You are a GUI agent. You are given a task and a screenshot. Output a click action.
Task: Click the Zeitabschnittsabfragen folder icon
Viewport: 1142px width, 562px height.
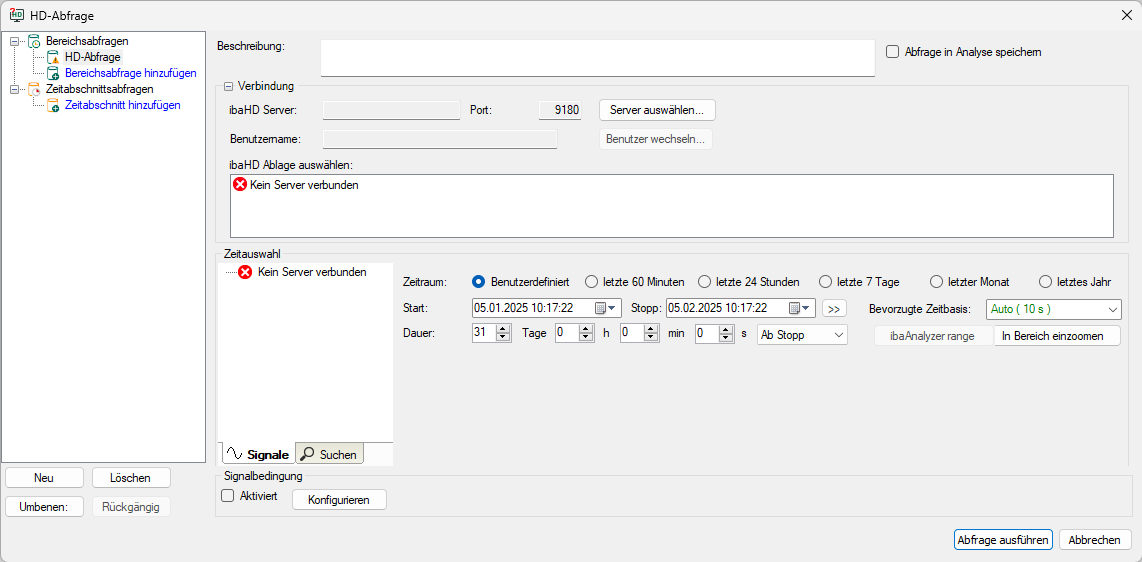[x=34, y=89]
